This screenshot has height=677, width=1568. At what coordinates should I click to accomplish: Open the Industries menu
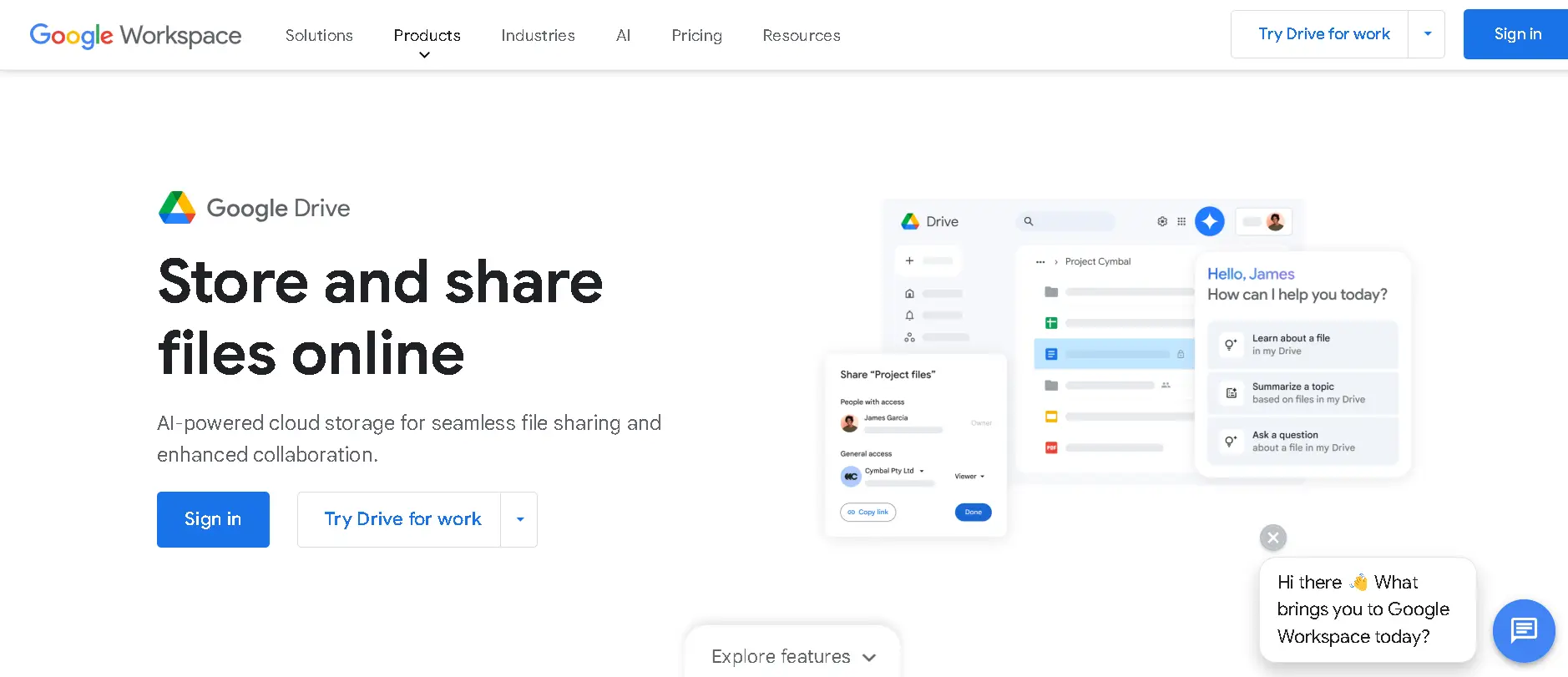[x=538, y=35]
